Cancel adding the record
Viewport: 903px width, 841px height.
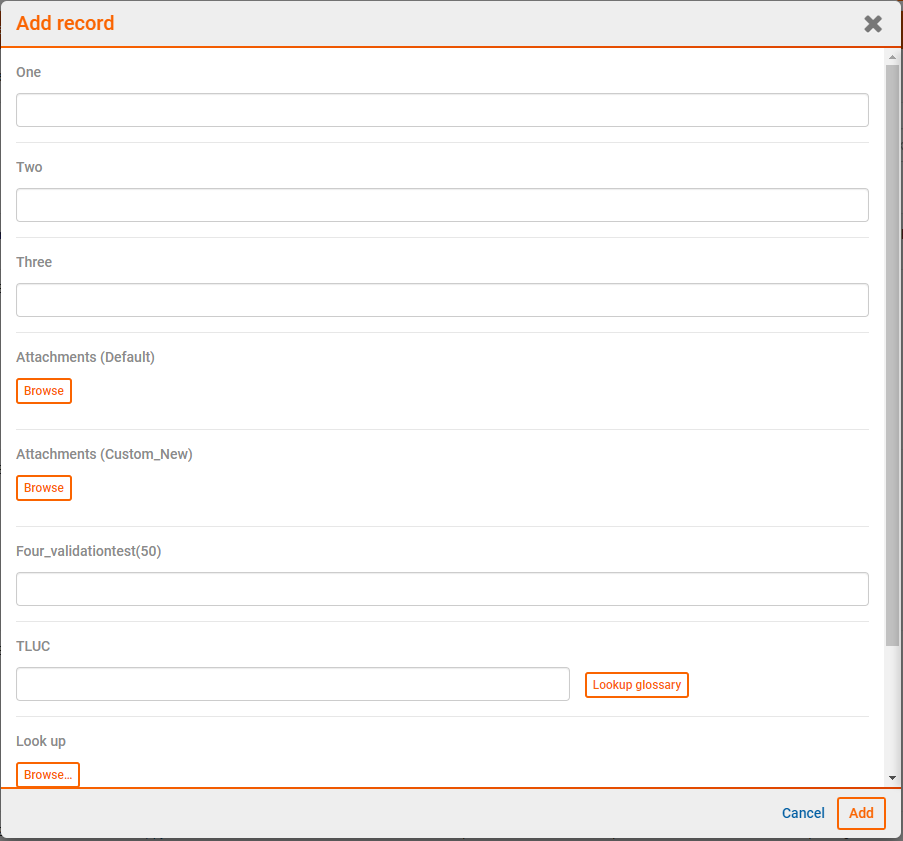[x=803, y=813]
